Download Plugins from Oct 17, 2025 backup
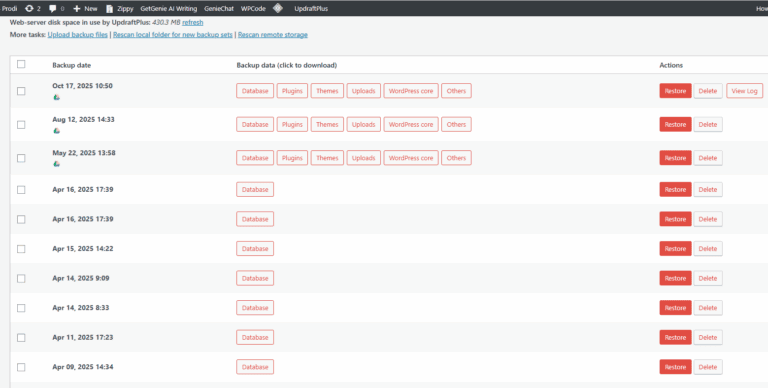Image resolution: width=768 pixels, height=388 pixels. click(x=292, y=91)
